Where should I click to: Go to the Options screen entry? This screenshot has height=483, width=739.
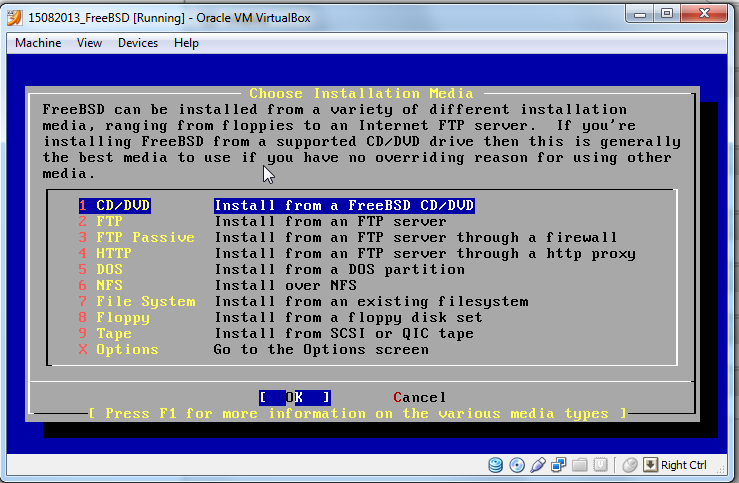point(127,349)
